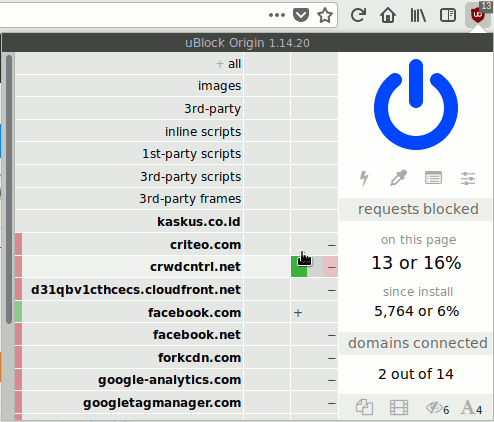Click global rule cell for 3rd-party scripts

click(267, 176)
